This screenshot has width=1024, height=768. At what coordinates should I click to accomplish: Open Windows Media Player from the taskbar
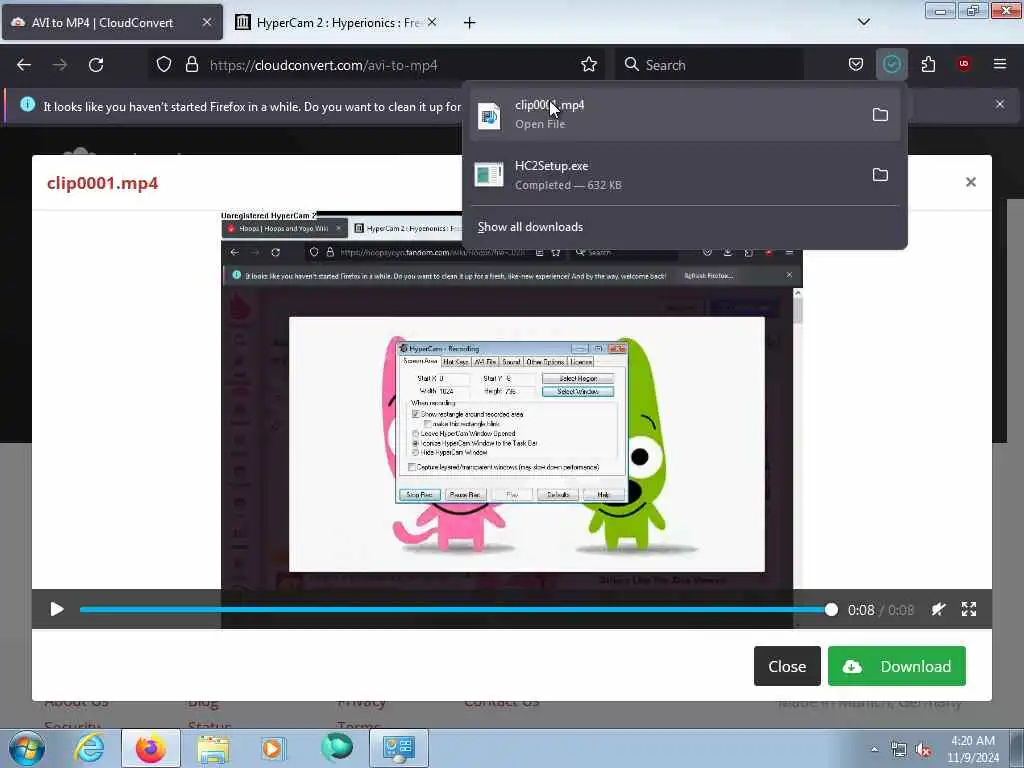pyautogui.click(x=273, y=748)
